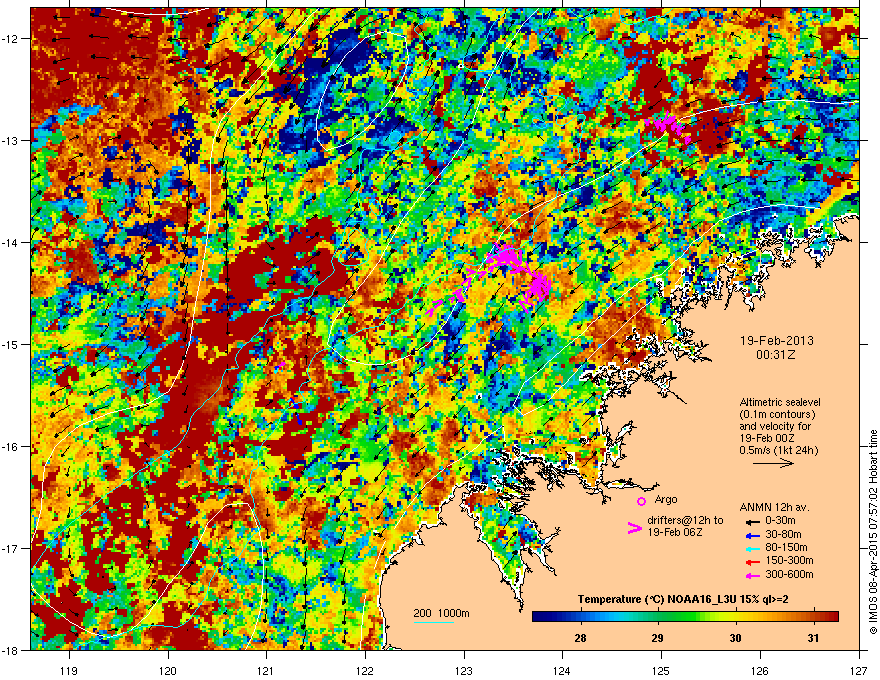Click the 'Argo' legend label
Screen dimensions: 880x680
click(666, 499)
